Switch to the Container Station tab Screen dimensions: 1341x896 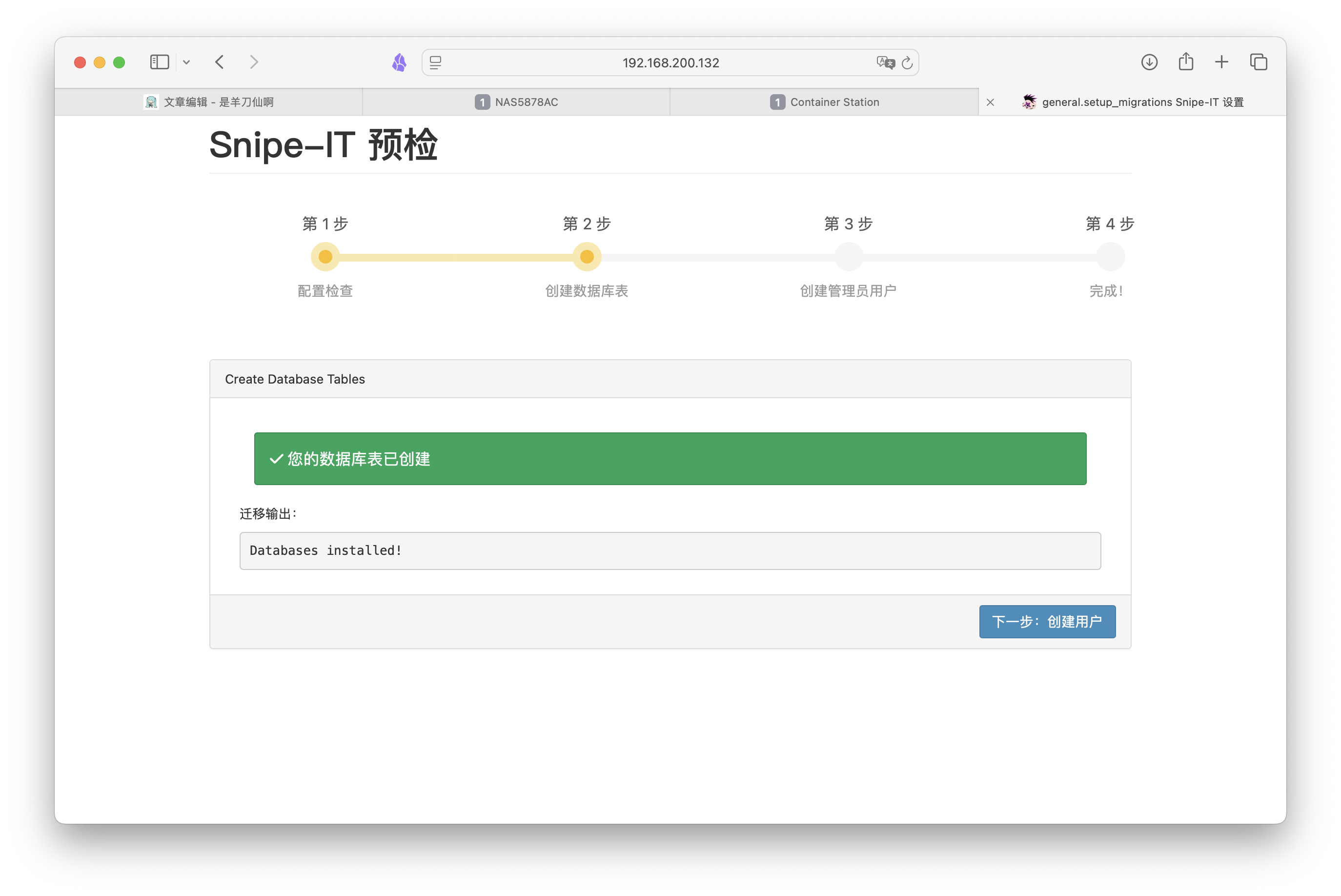point(824,102)
